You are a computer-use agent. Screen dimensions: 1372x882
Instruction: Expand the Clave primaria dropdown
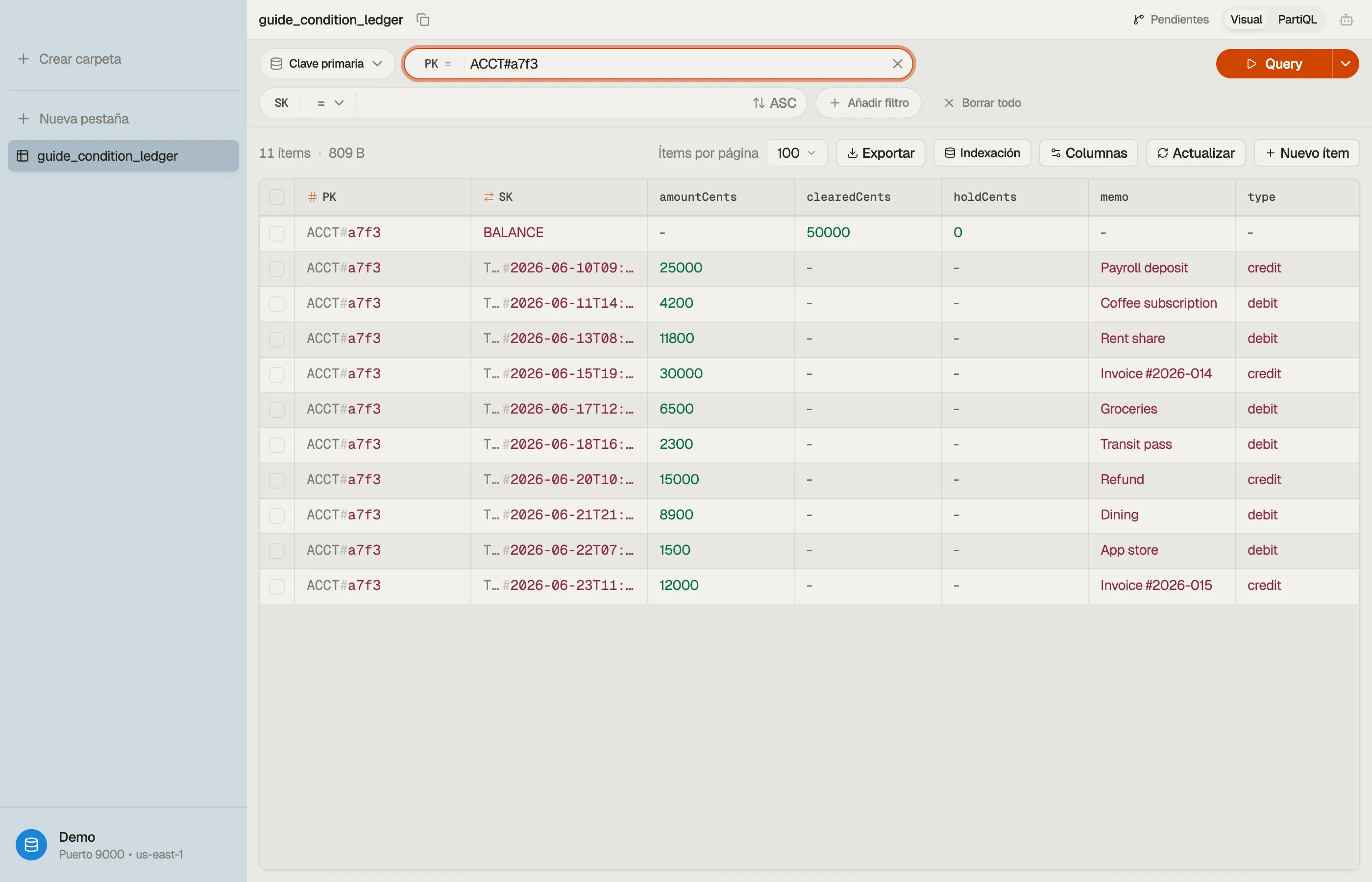tap(326, 64)
